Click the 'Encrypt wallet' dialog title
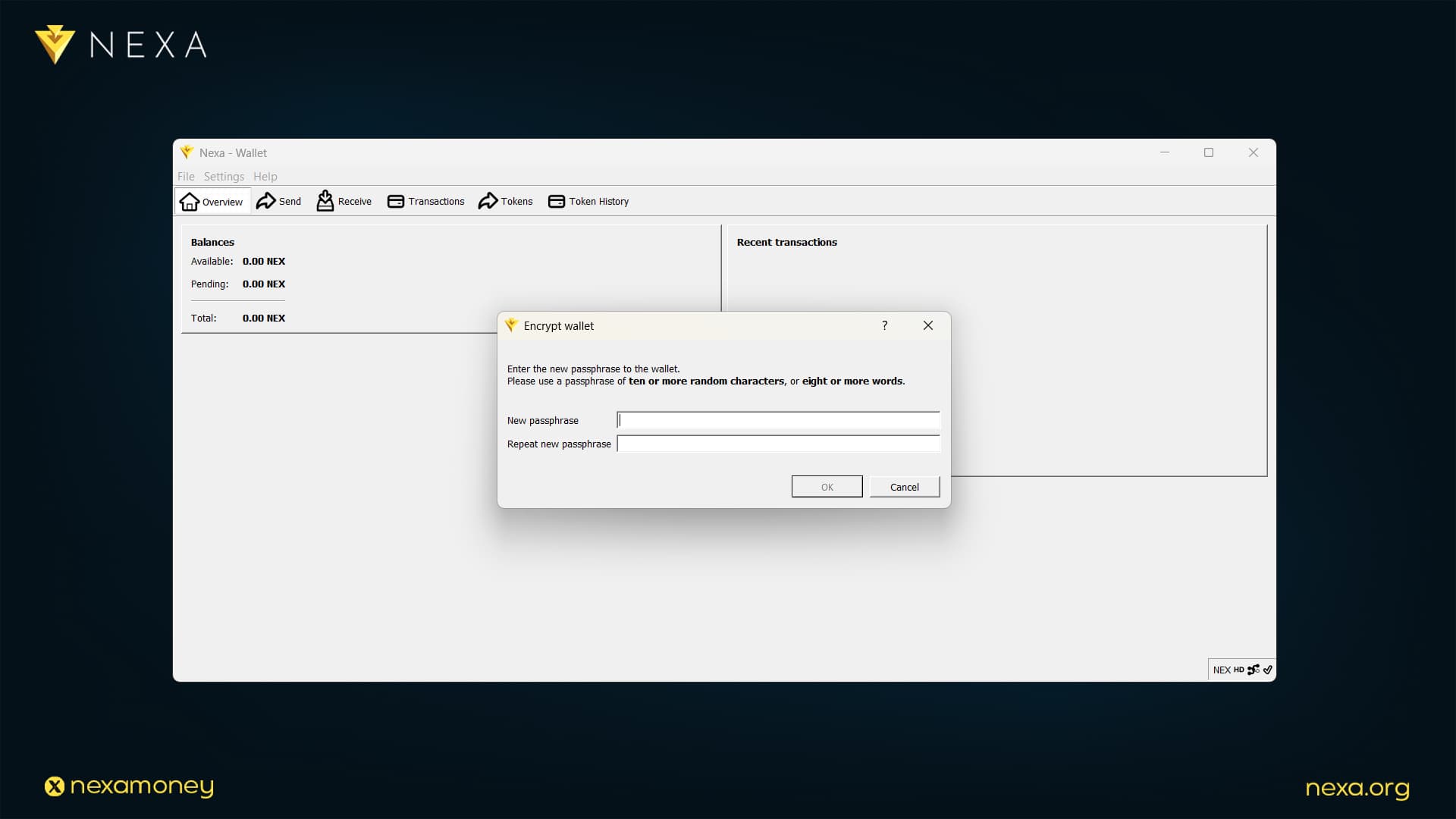Image resolution: width=1456 pixels, height=819 pixels. pos(558,325)
